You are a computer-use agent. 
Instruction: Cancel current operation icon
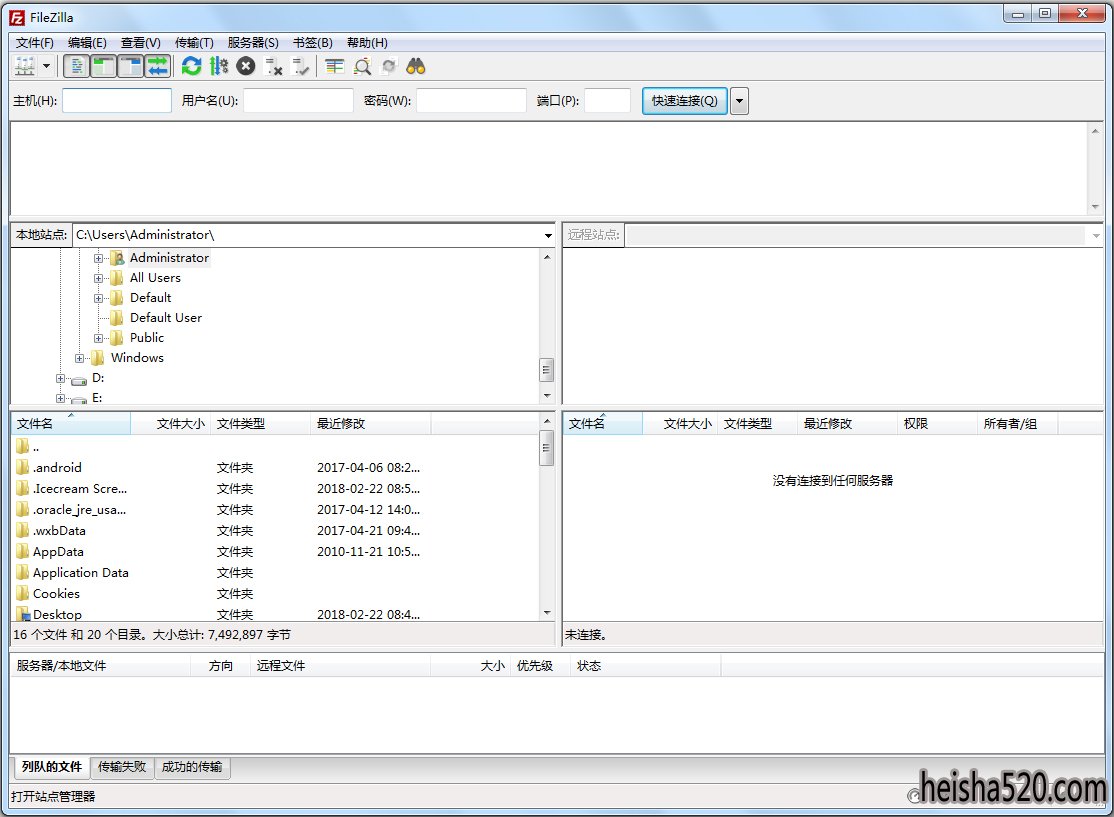246,67
